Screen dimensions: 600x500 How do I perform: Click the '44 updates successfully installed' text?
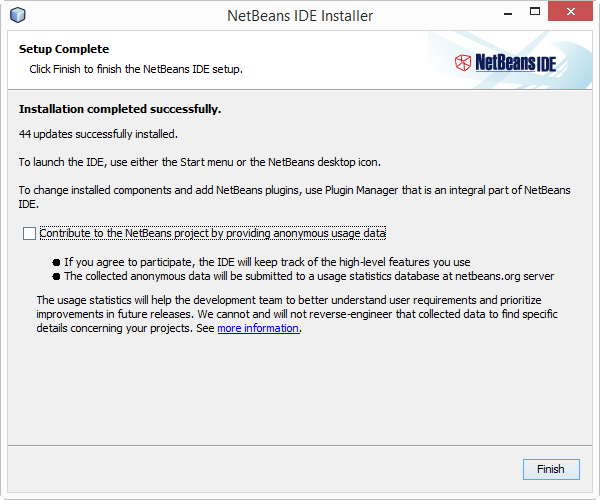point(98,134)
